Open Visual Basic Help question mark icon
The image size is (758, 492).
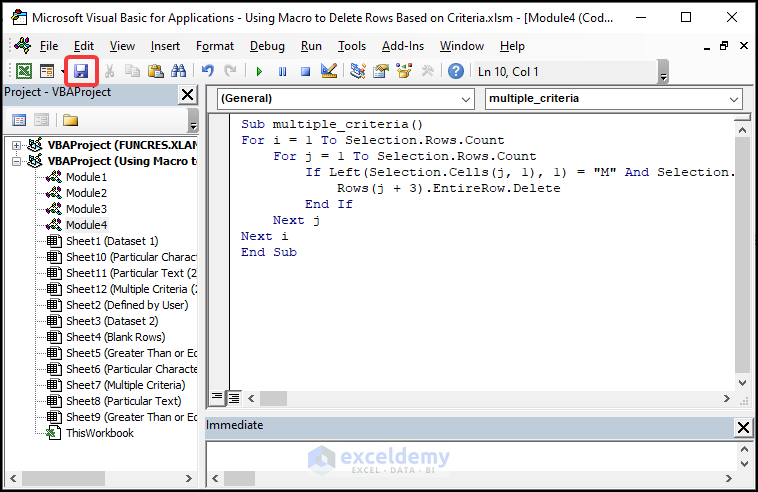pos(456,72)
